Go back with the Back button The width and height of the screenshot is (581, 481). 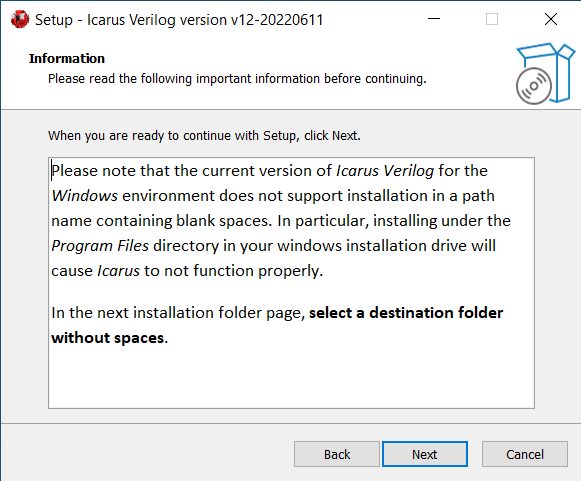pyautogui.click(x=337, y=454)
